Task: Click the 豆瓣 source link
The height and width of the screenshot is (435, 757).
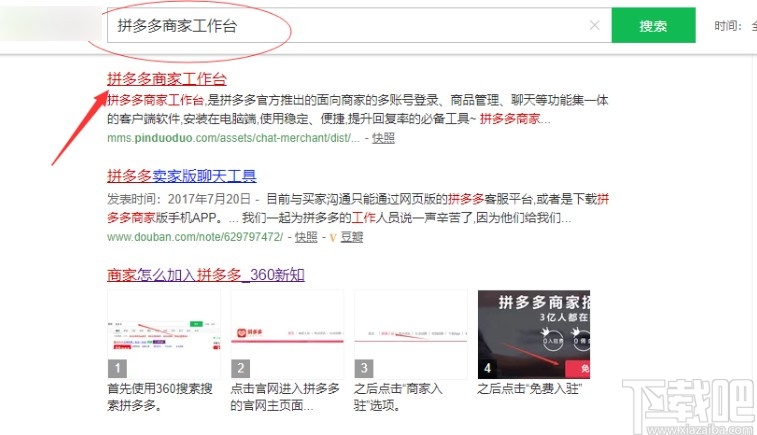Action: (x=351, y=237)
